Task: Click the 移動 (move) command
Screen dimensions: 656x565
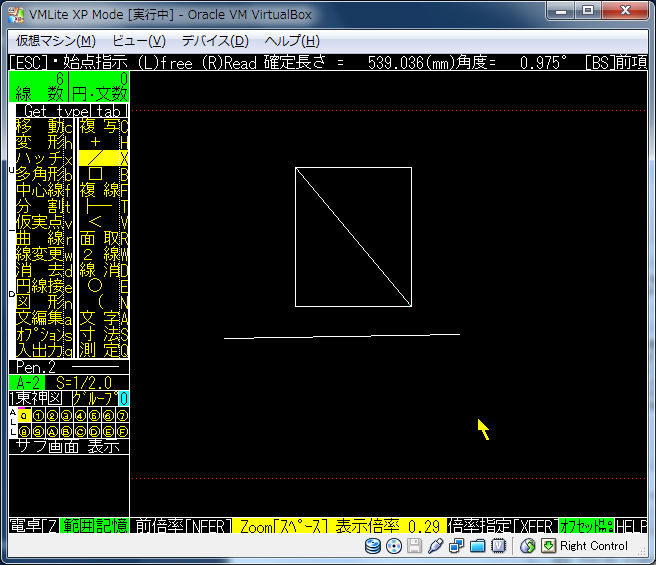Action: pyautogui.click(x=40, y=127)
